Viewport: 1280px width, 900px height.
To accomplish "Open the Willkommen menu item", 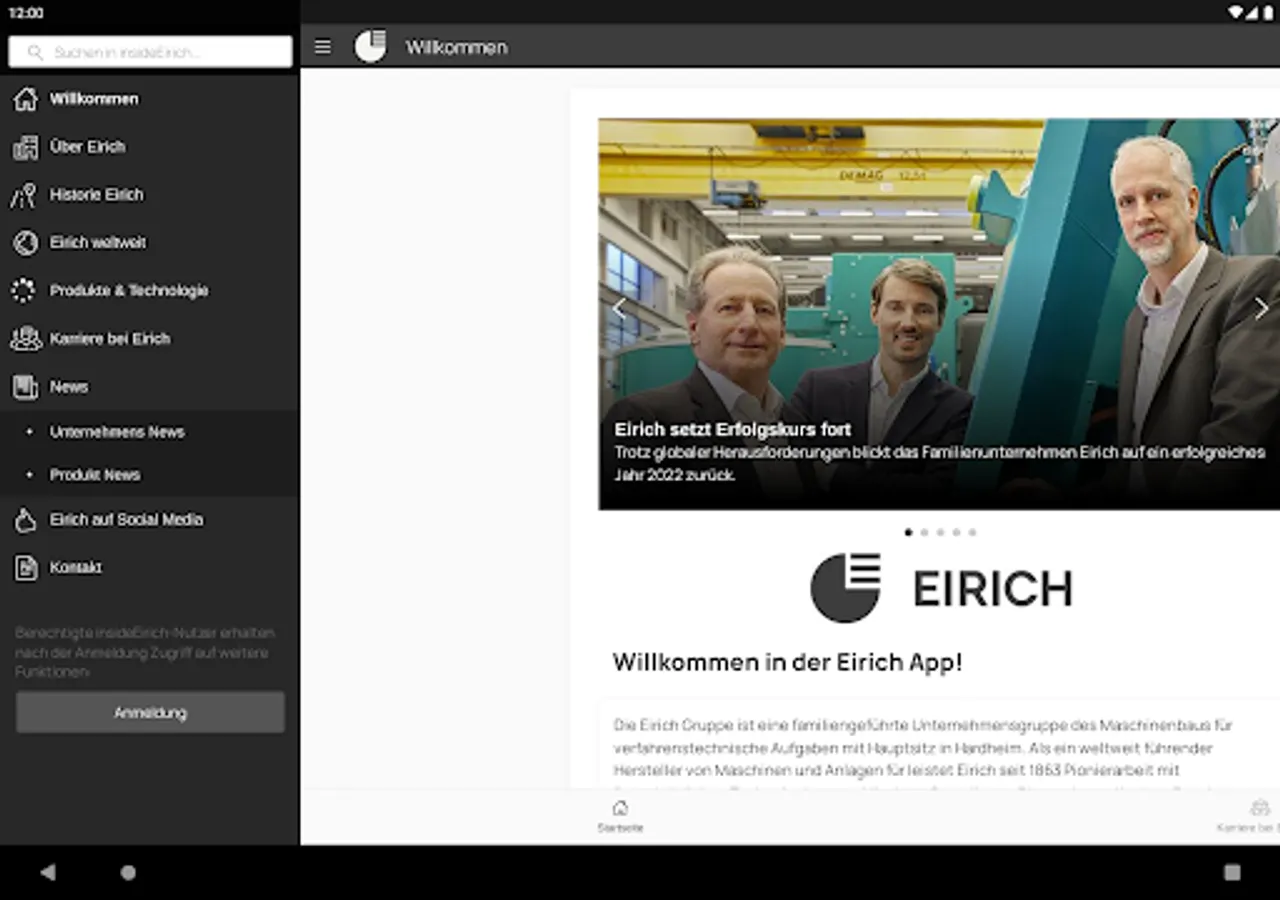I will (x=150, y=99).
